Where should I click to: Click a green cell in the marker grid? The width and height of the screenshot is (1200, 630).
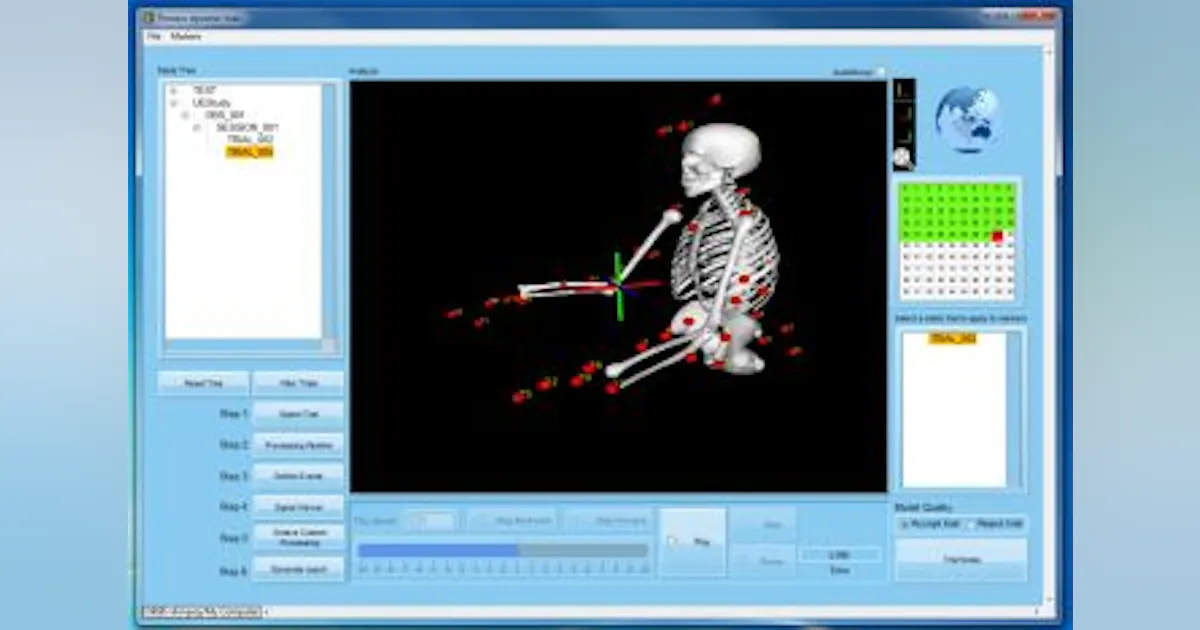pyautogui.click(x=950, y=210)
